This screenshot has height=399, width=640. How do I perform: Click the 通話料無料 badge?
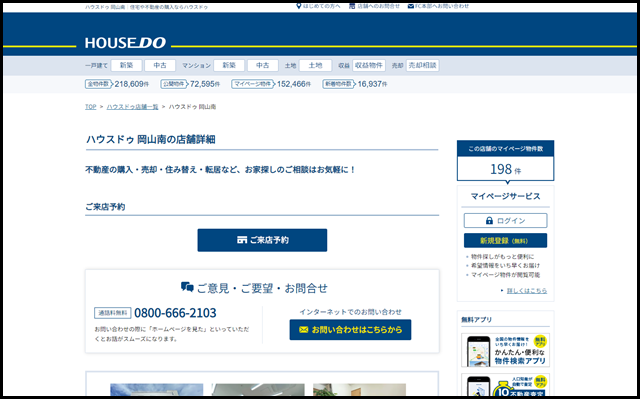pos(113,313)
